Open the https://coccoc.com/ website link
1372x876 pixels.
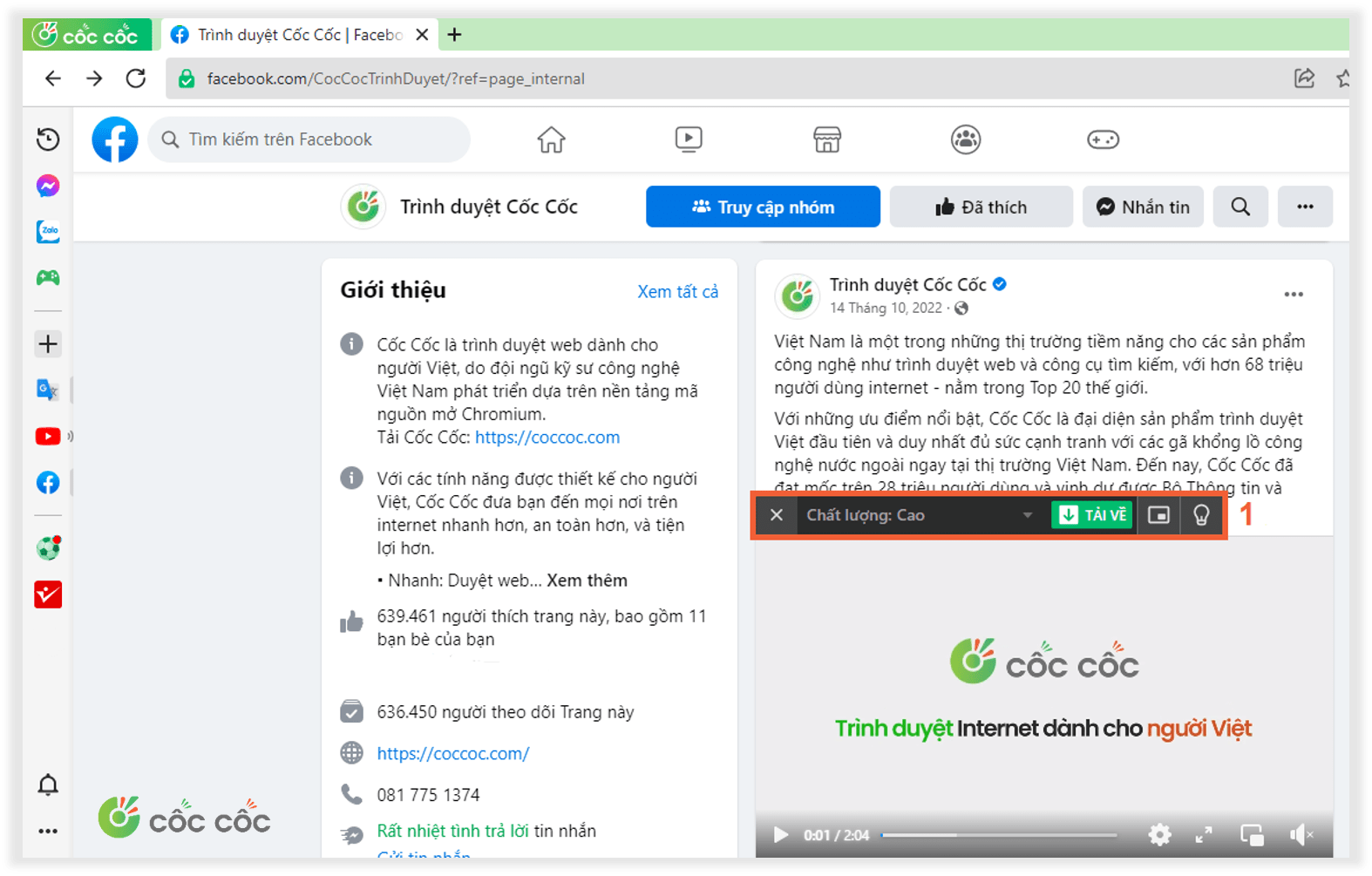(453, 754)
